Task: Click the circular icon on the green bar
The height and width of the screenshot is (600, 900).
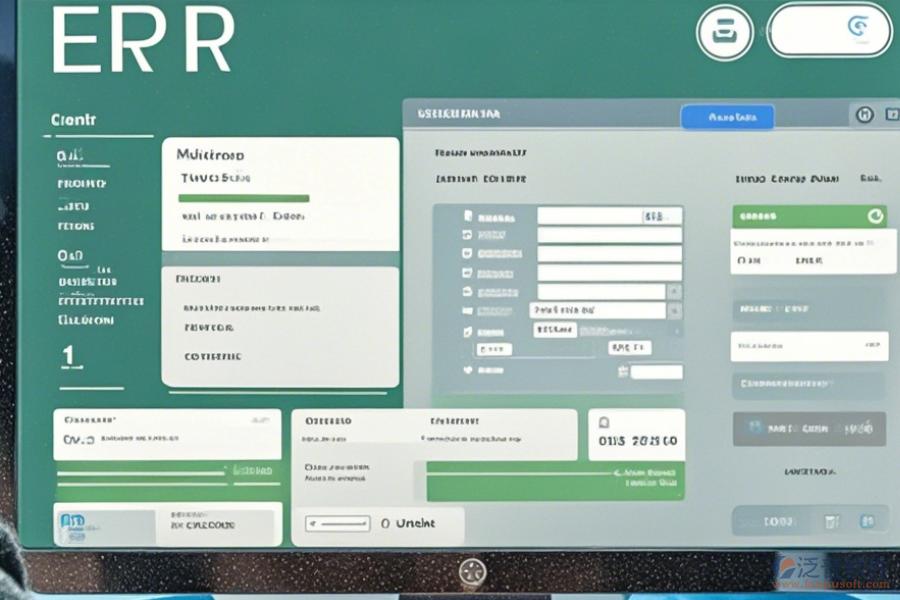Action: click(x=875, y=216)
